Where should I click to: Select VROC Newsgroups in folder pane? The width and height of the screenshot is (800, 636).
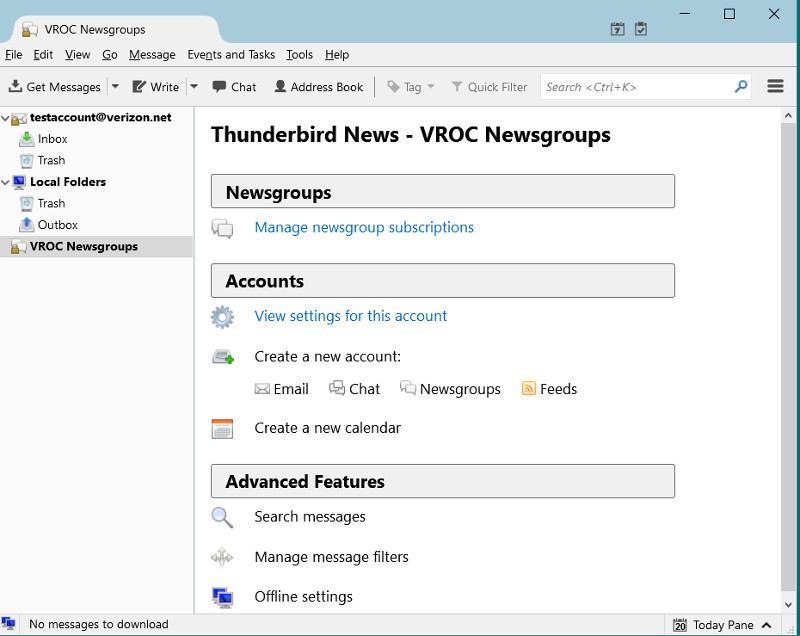96,246
